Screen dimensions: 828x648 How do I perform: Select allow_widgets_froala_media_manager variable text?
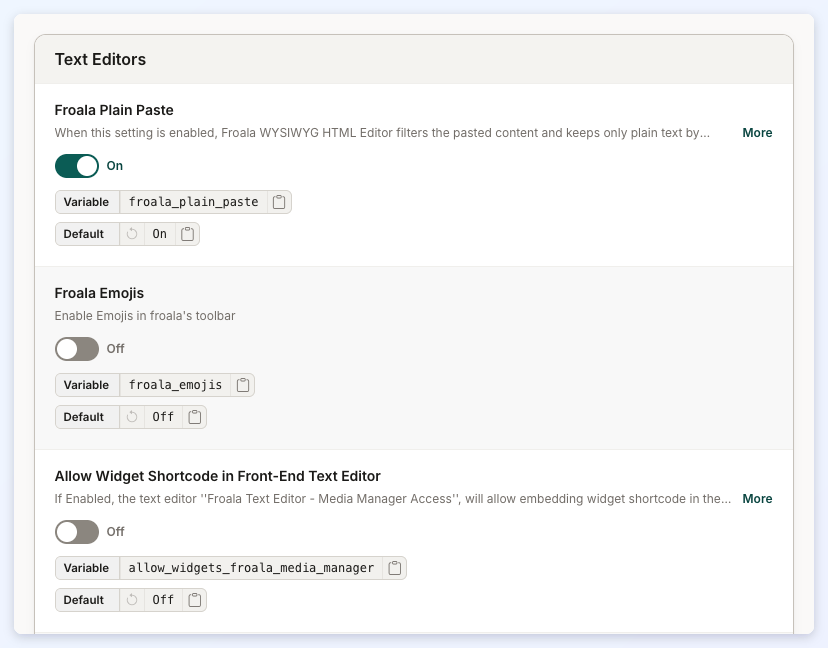(251, 568)
